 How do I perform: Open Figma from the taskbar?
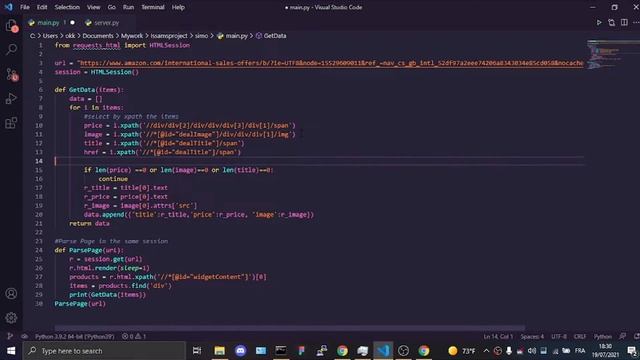[301, 351]
